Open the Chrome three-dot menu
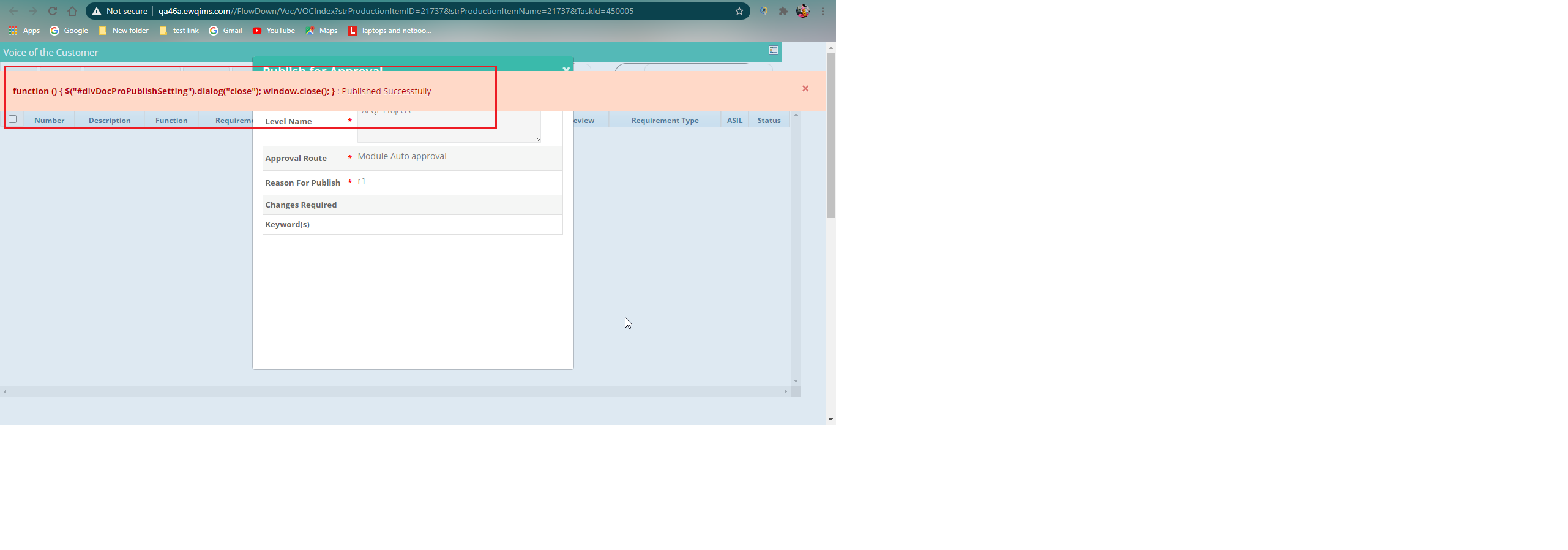This screenshot has width=1568, height=550. pos(823,11)
